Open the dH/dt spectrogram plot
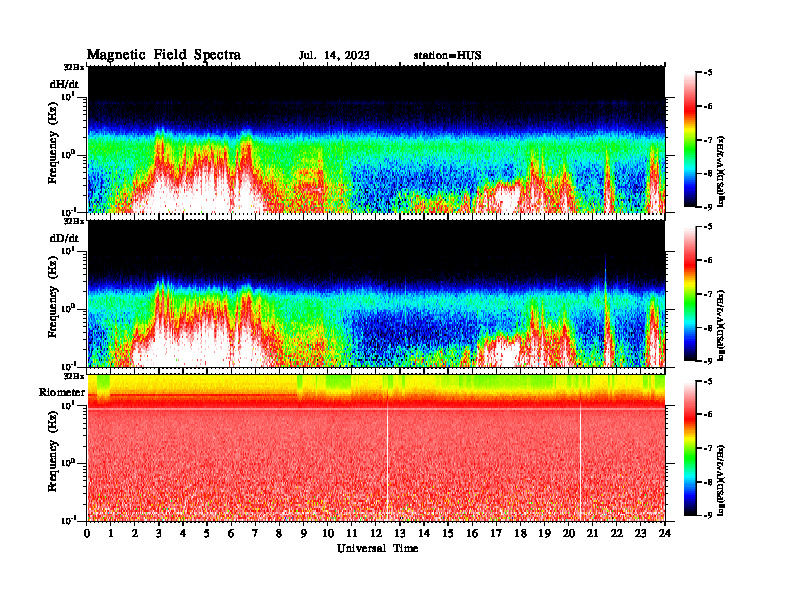 click(376, 139)
